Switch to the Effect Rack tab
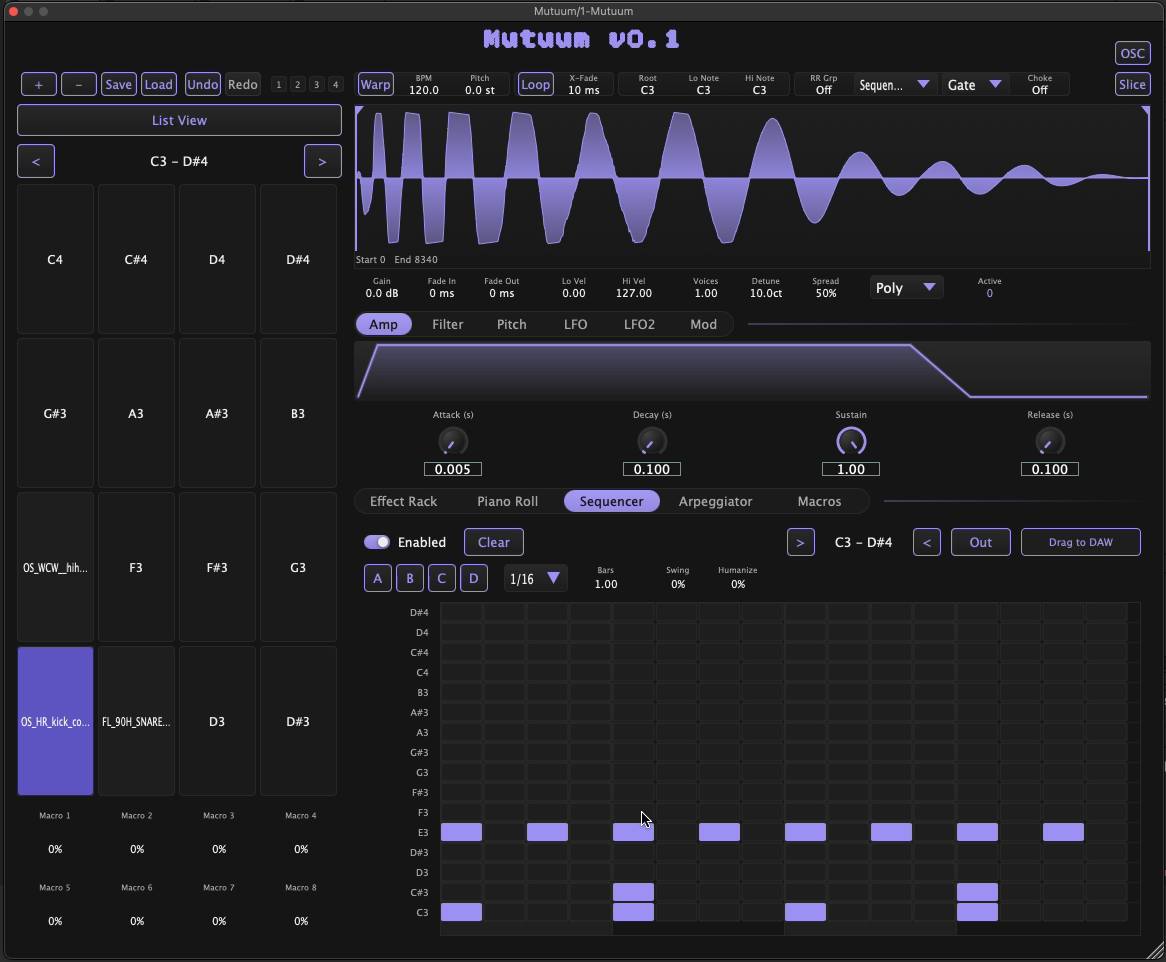The height and width of the screenshot is (962, 1166). click(x=404, y=501)
